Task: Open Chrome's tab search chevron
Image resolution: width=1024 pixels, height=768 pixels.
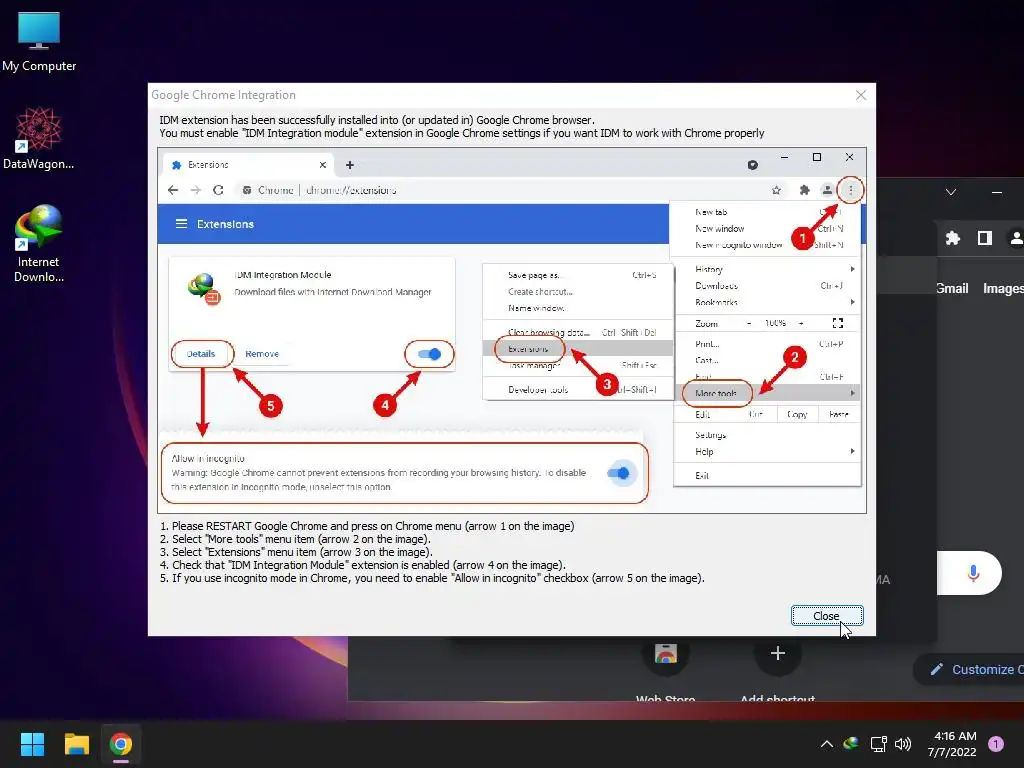Action: (x=951, y=192)
